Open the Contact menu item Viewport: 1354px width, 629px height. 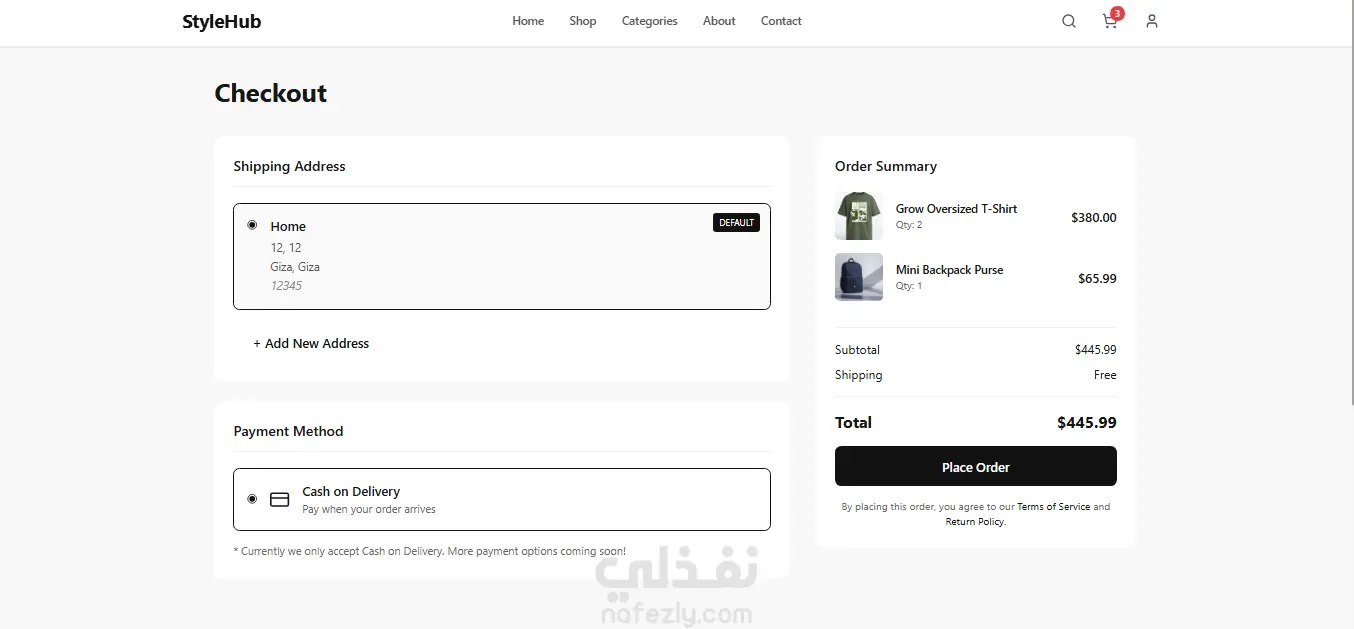coord(781,21)
